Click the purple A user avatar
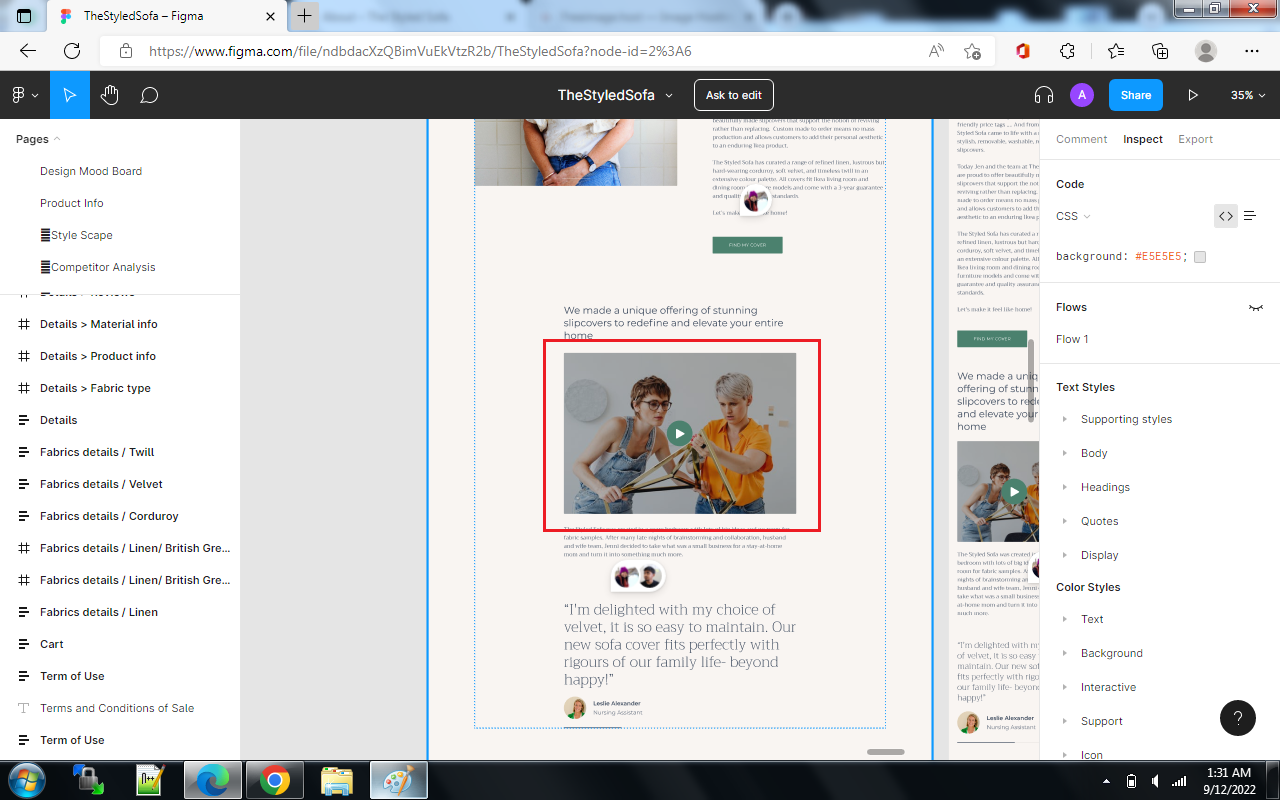This screenshot has width=1280, height=800. (x=1081, y=95)
